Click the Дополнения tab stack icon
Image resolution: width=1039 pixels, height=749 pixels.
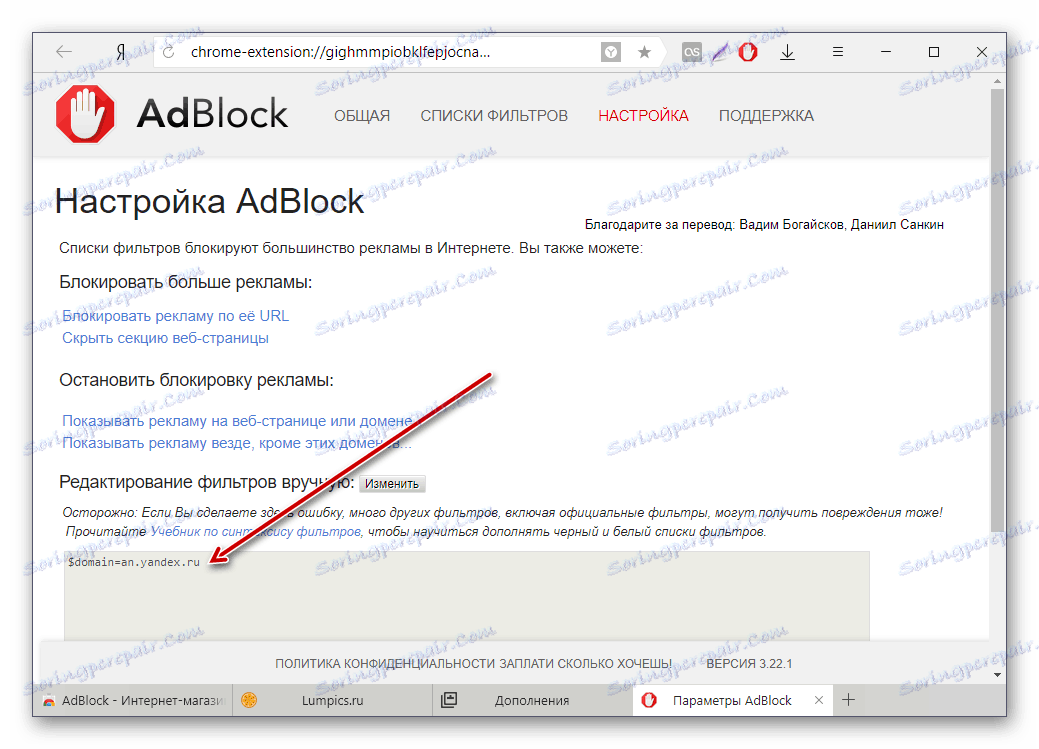(449, 700)
